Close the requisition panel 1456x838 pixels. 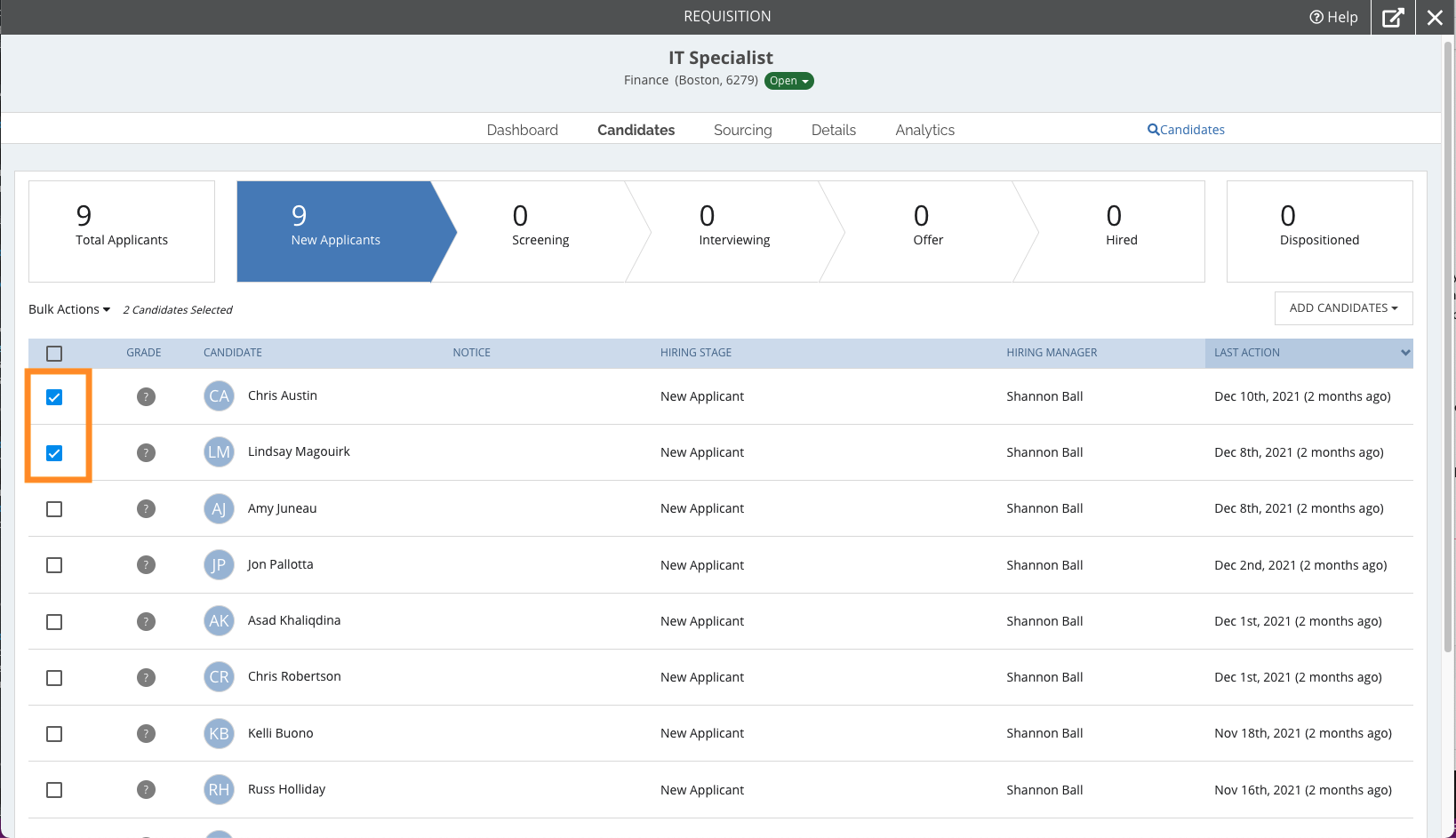[x=1435, y=17]
